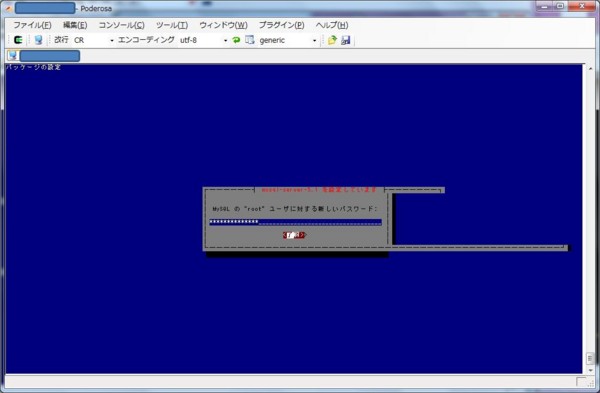Click the new connection toolbar icon

click(18, 40)
